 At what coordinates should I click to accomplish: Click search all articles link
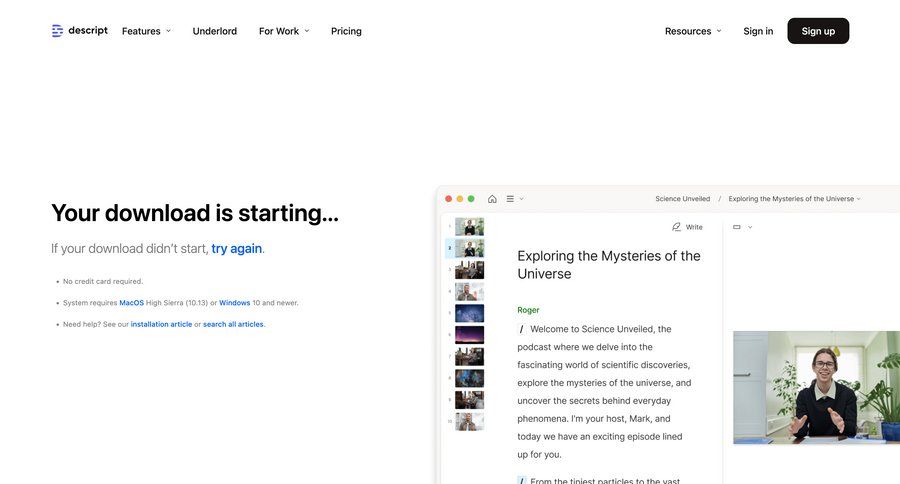point(233,324)
